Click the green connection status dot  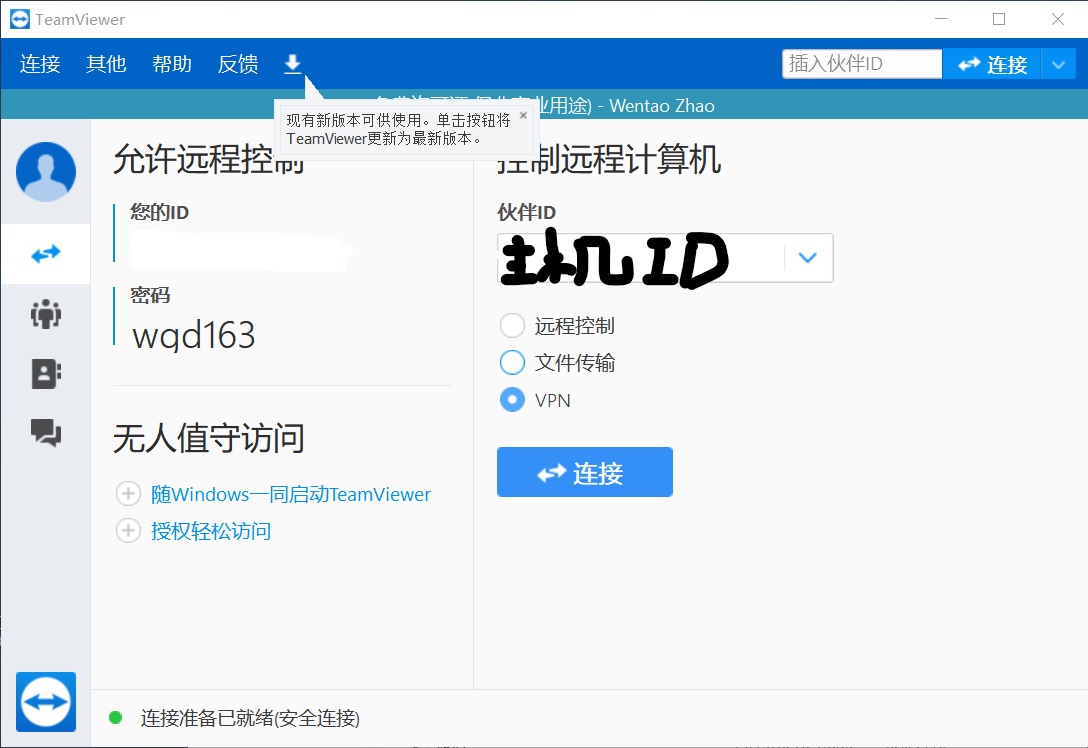point(116,717)
